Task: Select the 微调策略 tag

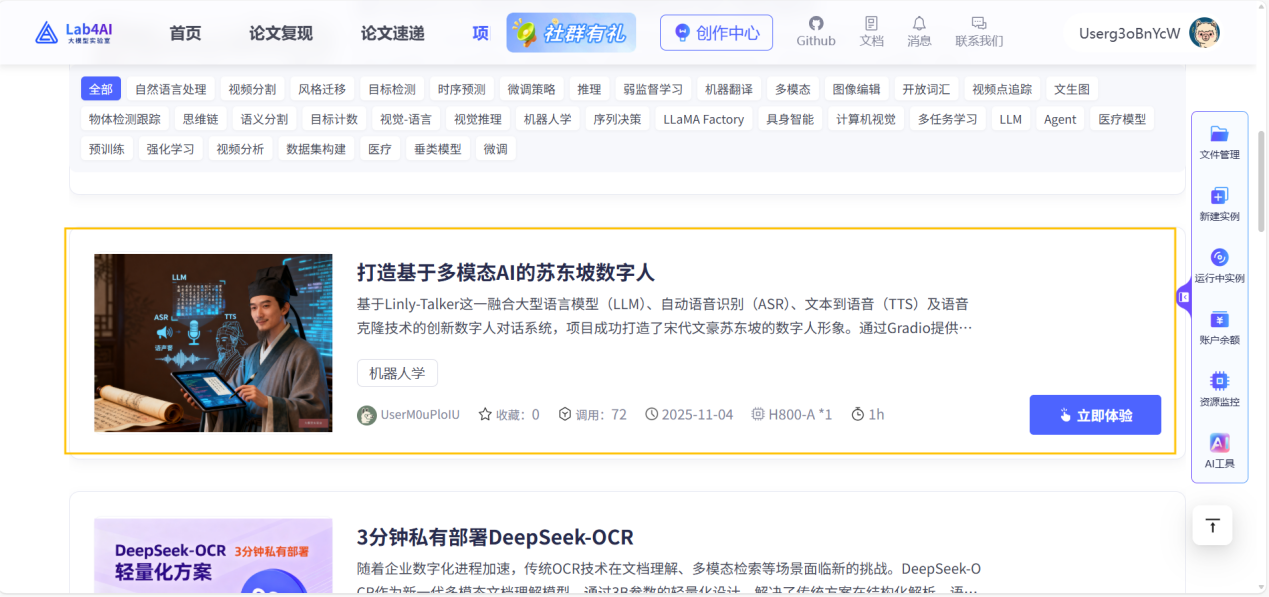Action: coord(532,89)
